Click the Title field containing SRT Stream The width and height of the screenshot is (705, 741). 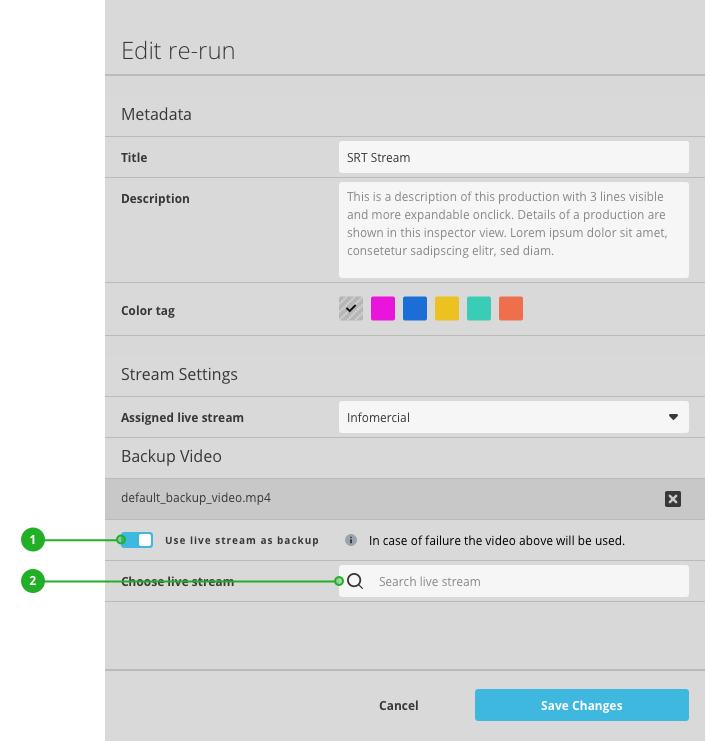pos(513,157)
